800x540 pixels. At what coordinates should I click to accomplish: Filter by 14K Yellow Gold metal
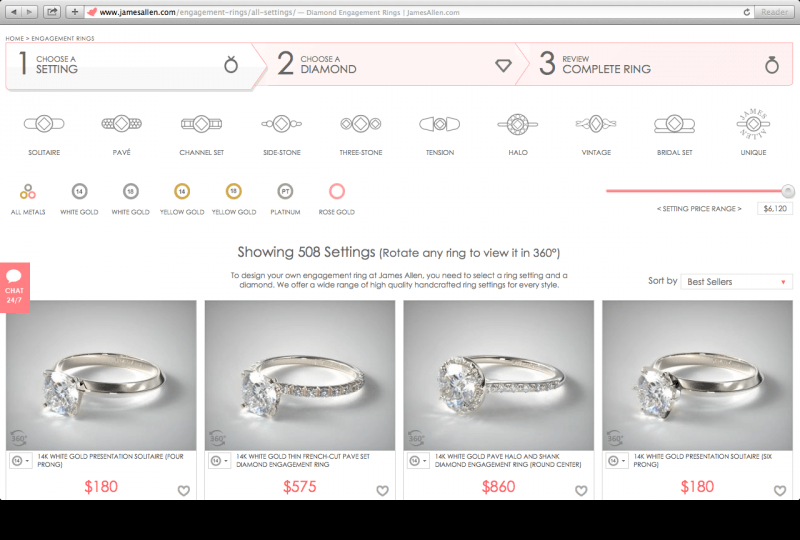[182, 191]
